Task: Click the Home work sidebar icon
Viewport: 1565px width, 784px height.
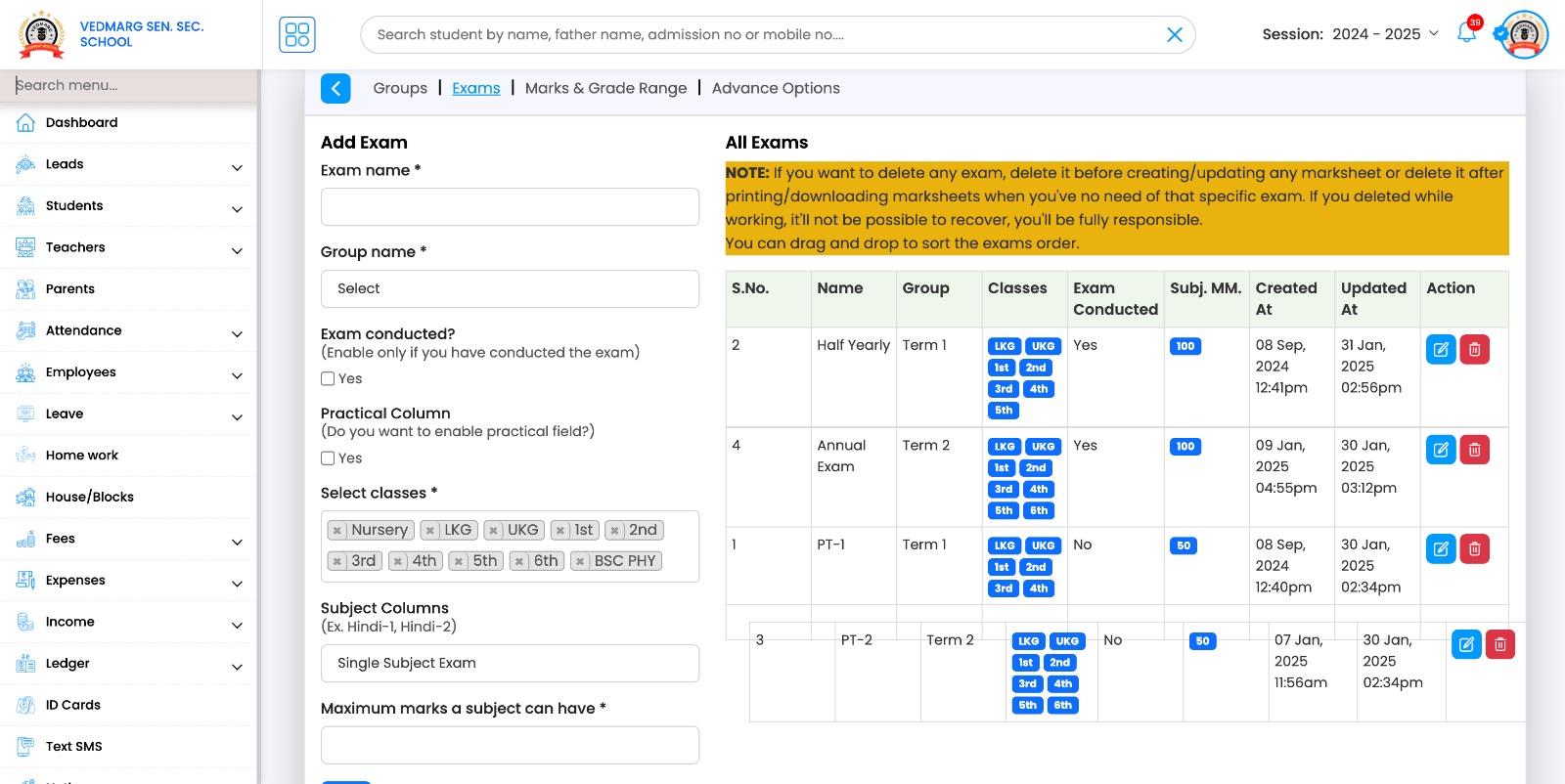Action: pos(25,456)
